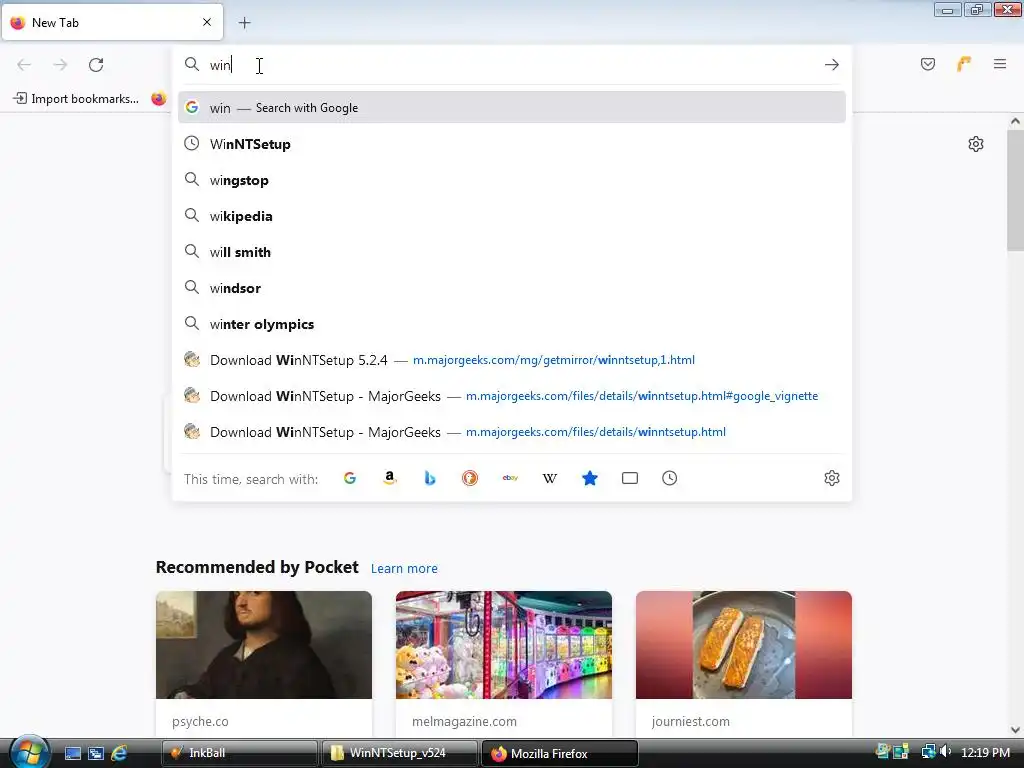Open Import bookmarks button

(76, 99)
